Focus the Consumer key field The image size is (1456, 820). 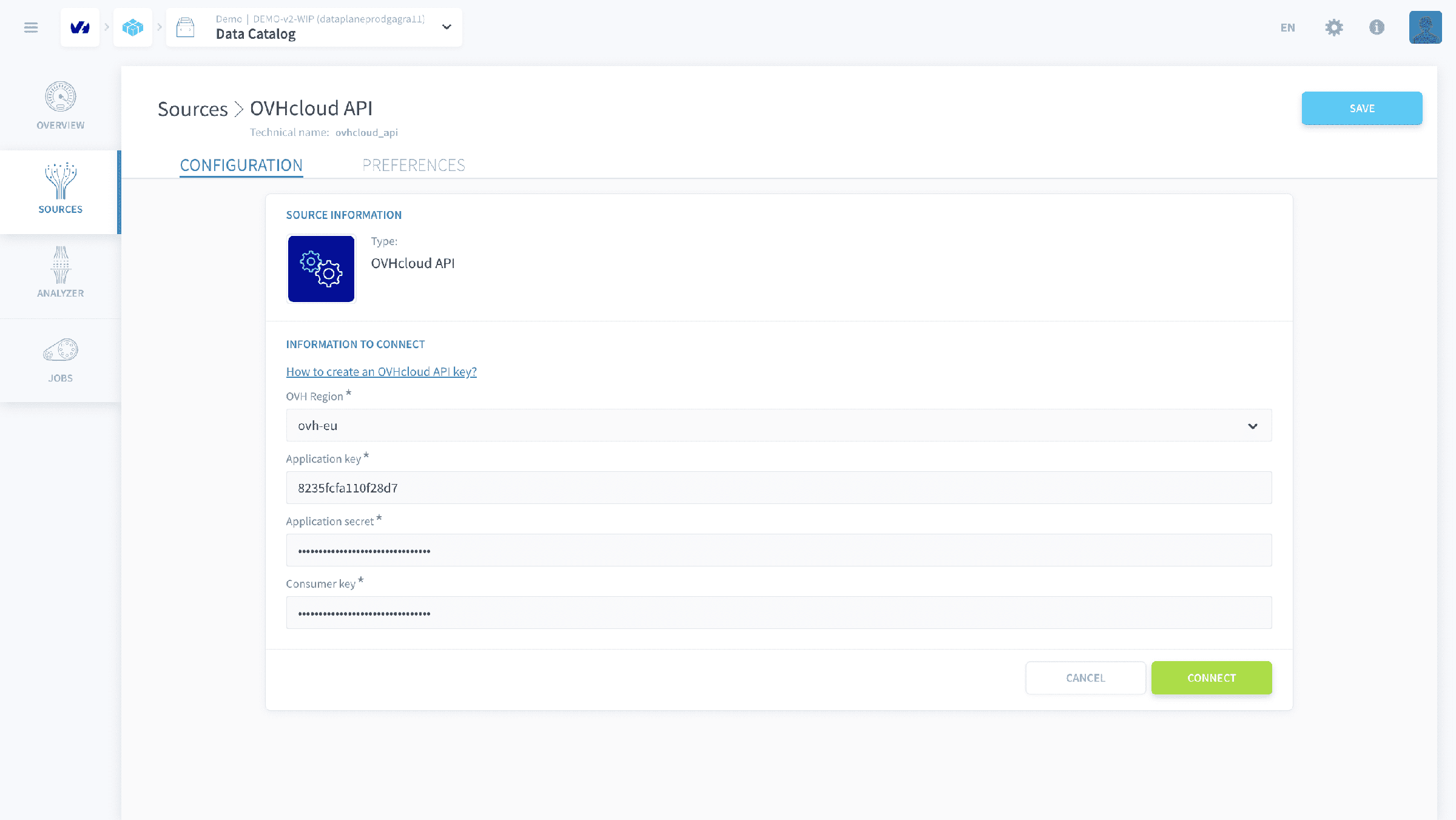(779, 613)
